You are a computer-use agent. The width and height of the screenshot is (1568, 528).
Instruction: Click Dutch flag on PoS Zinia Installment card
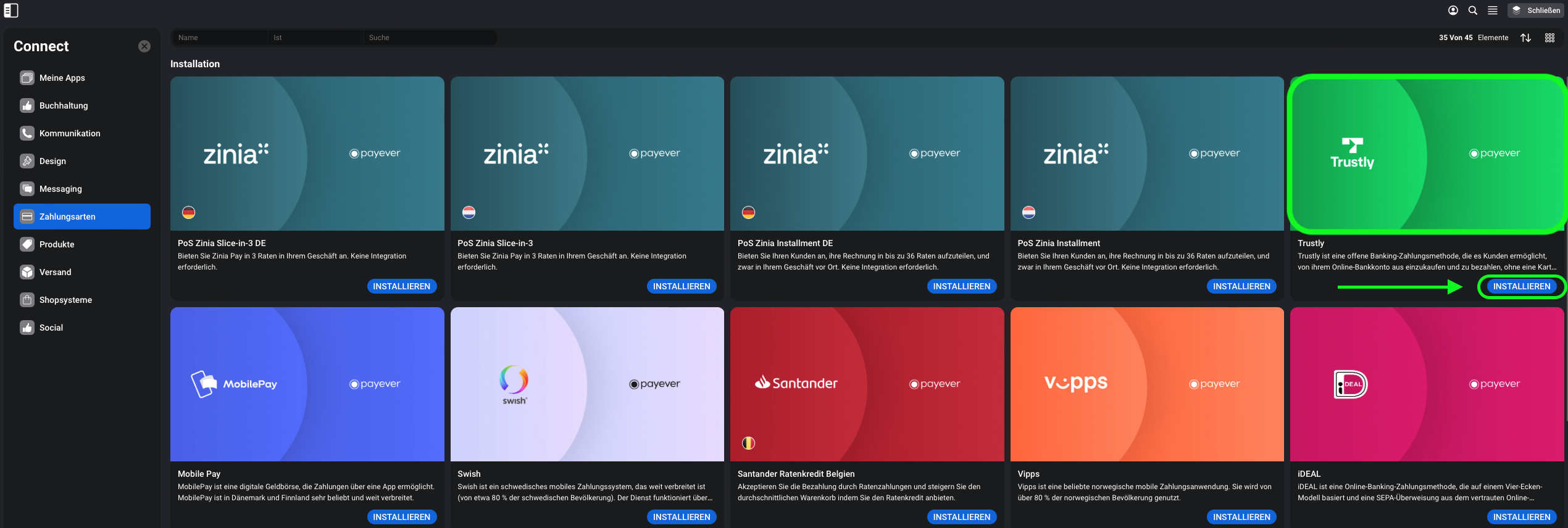coord(1028,212)
